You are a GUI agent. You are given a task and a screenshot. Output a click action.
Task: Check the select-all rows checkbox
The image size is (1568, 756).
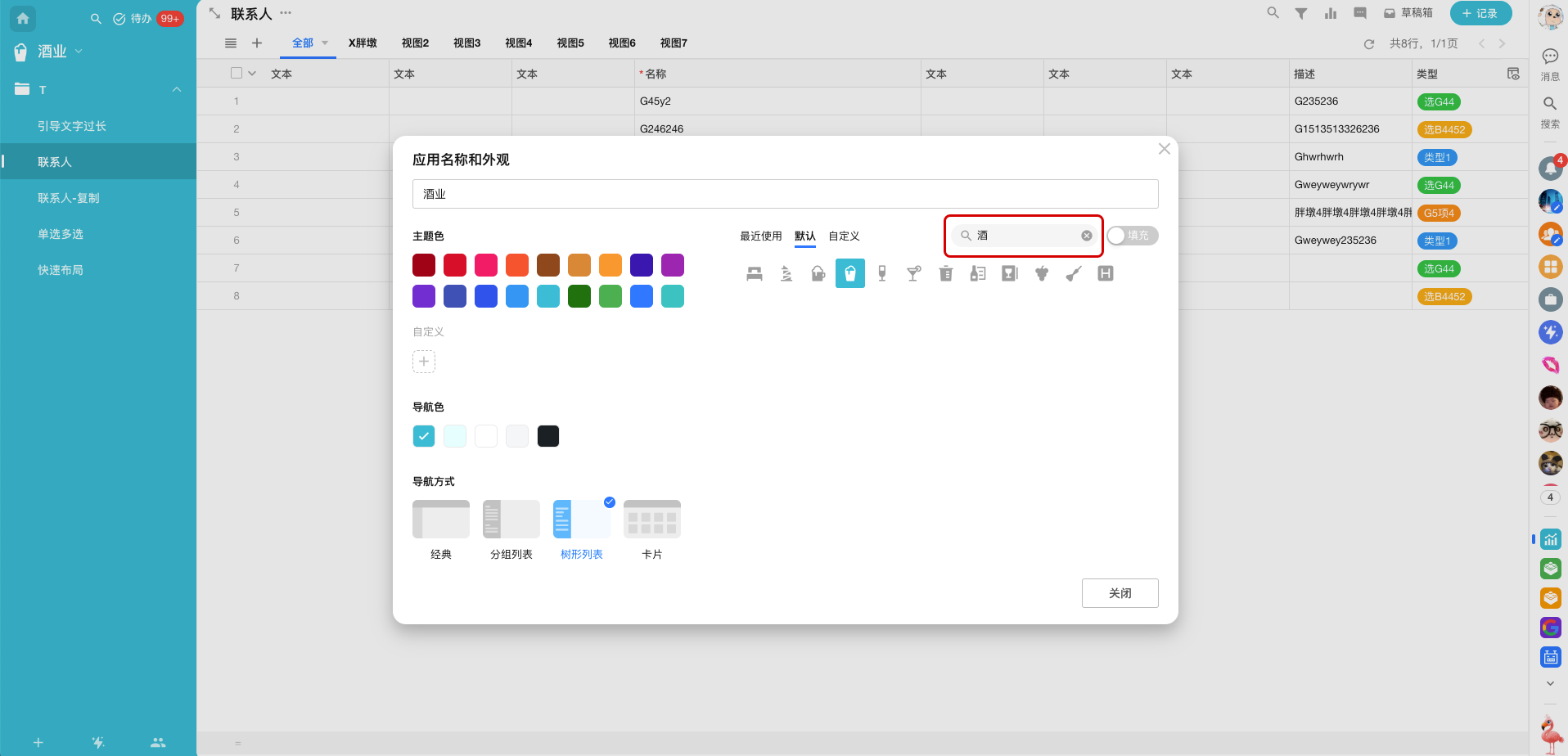(x=237, y=73)
